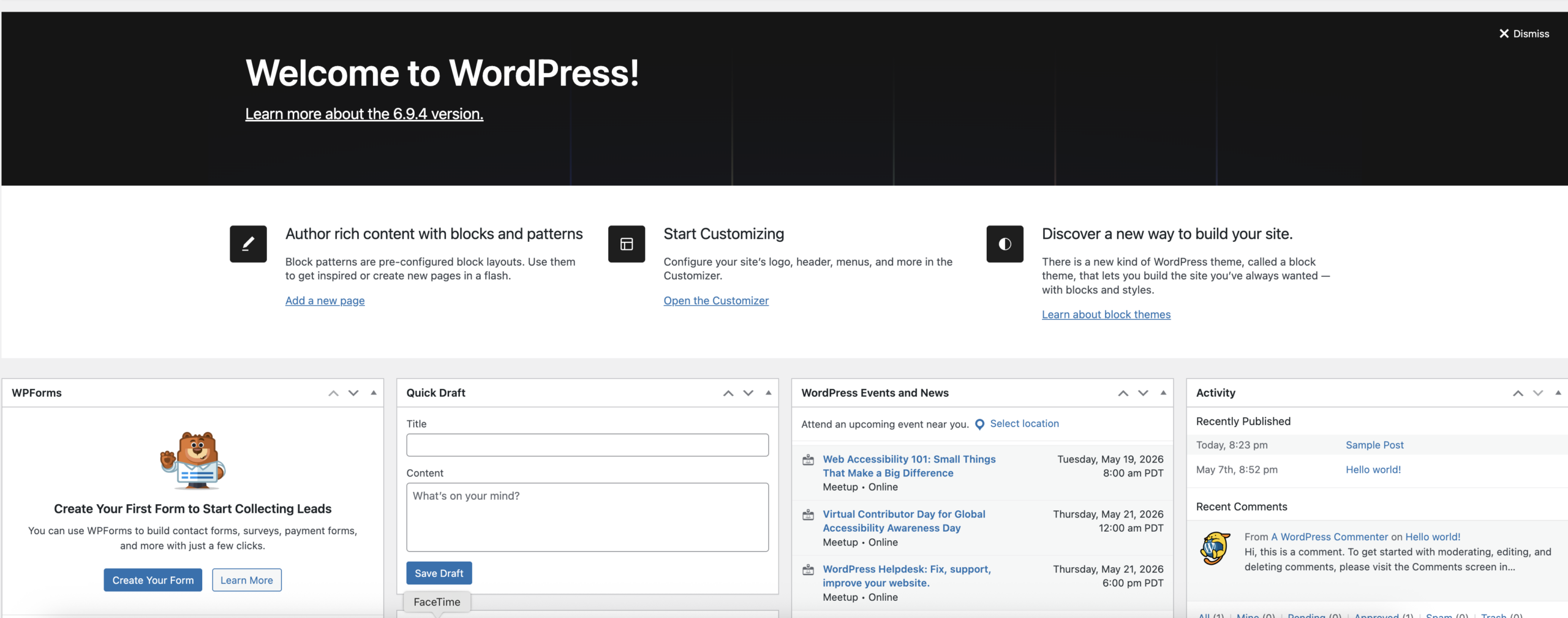The height and width of the screenshot is (618, 1568).
Task: Collapse WordPress Events and News panel
Action: [1163, 393]
